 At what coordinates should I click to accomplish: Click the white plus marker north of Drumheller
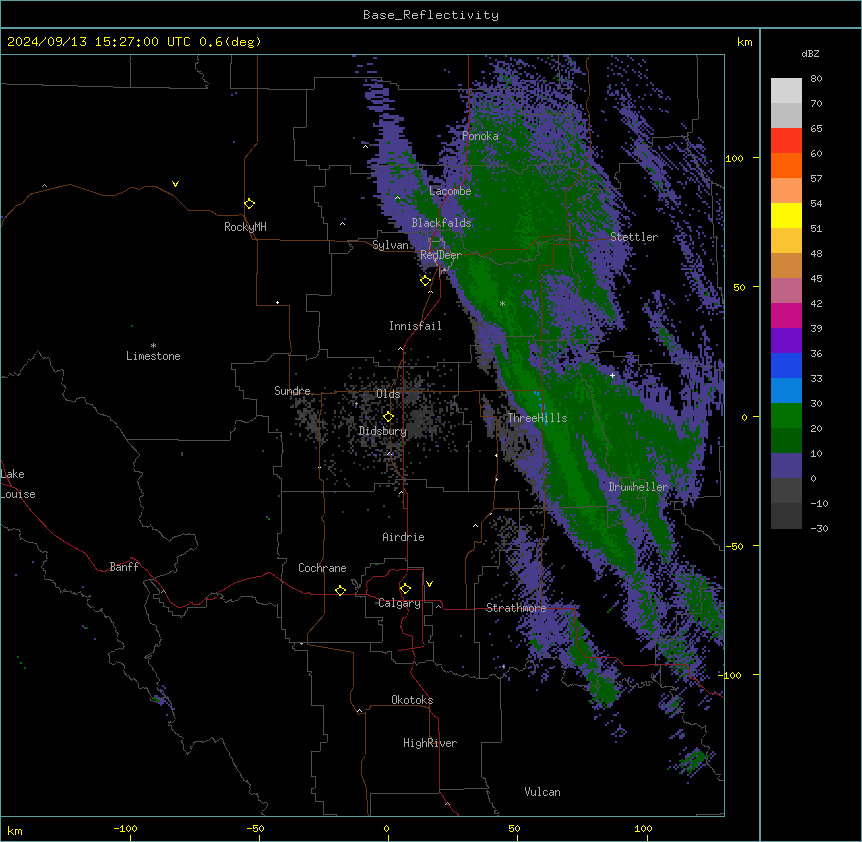coord(612,375)
